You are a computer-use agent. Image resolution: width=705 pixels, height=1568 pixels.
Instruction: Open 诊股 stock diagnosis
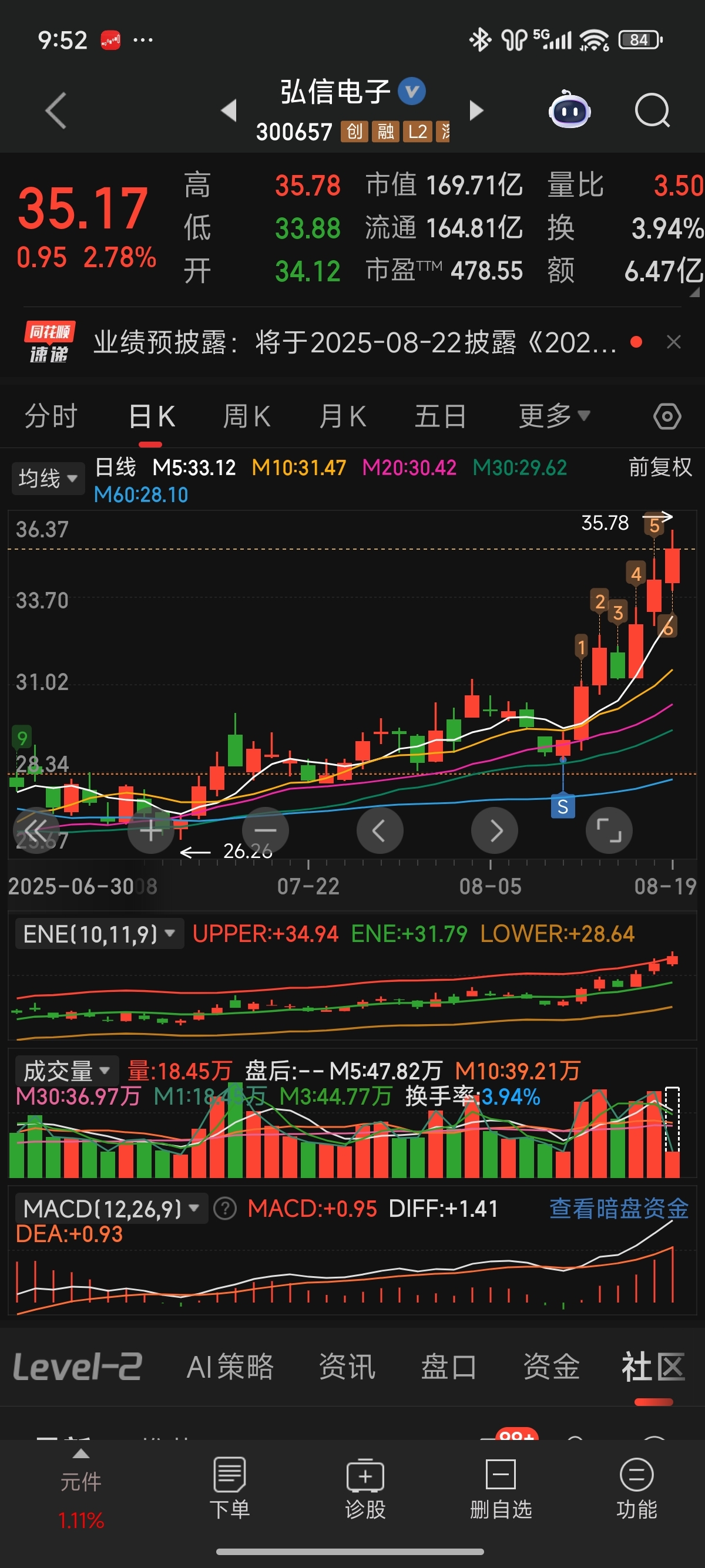point(365,1489)
